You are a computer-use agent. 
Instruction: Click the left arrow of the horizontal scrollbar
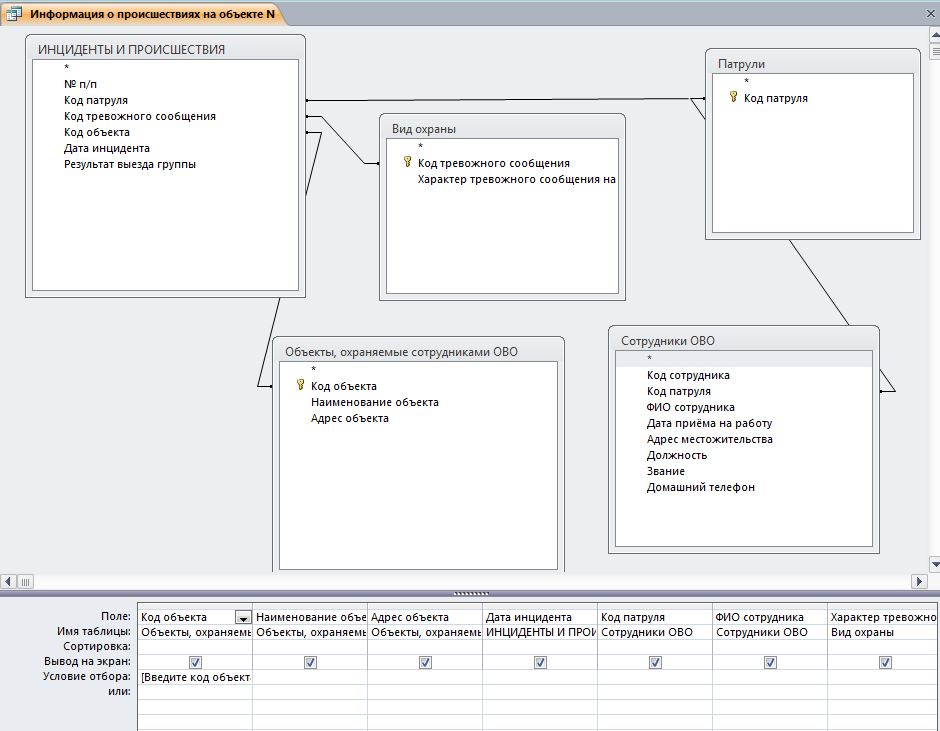coord(8,581)
